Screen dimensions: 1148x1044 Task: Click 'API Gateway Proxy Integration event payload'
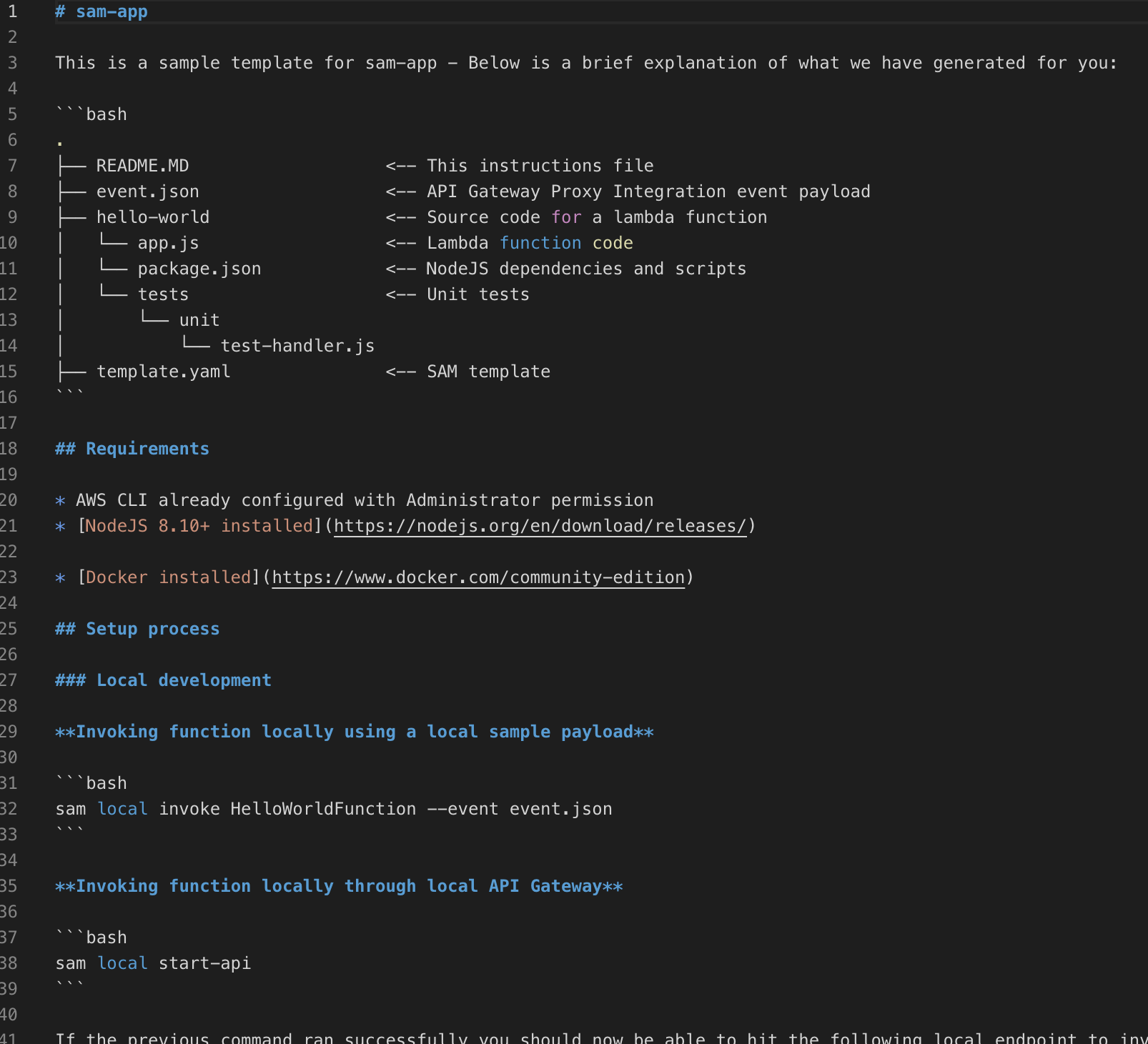[x=648, y=192]
